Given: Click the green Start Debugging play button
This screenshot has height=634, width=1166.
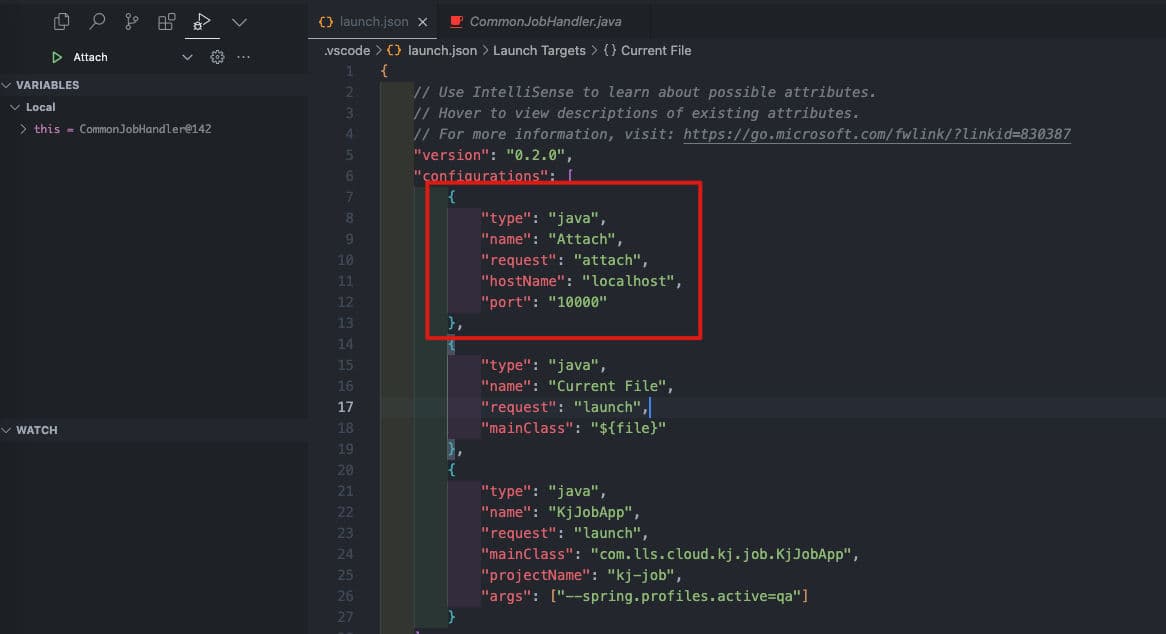Looking at the screenshot, I should 57,58.
